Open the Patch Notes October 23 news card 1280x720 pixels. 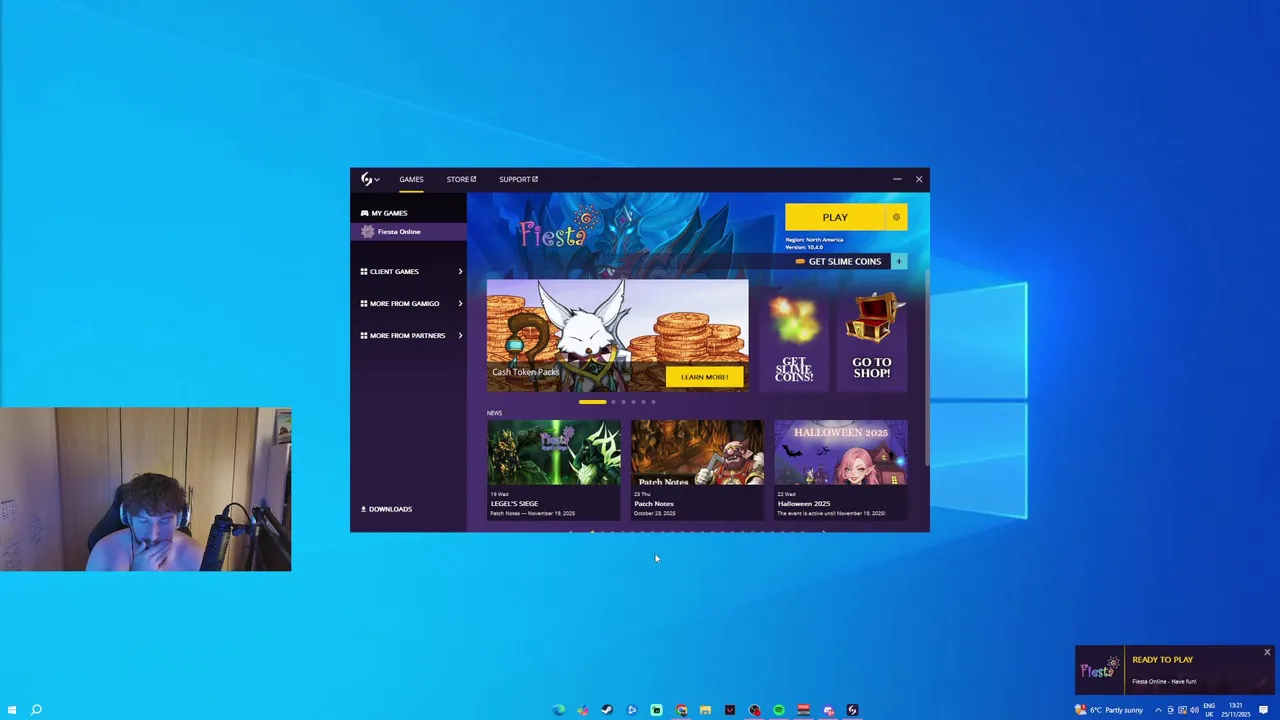point(697,469)
